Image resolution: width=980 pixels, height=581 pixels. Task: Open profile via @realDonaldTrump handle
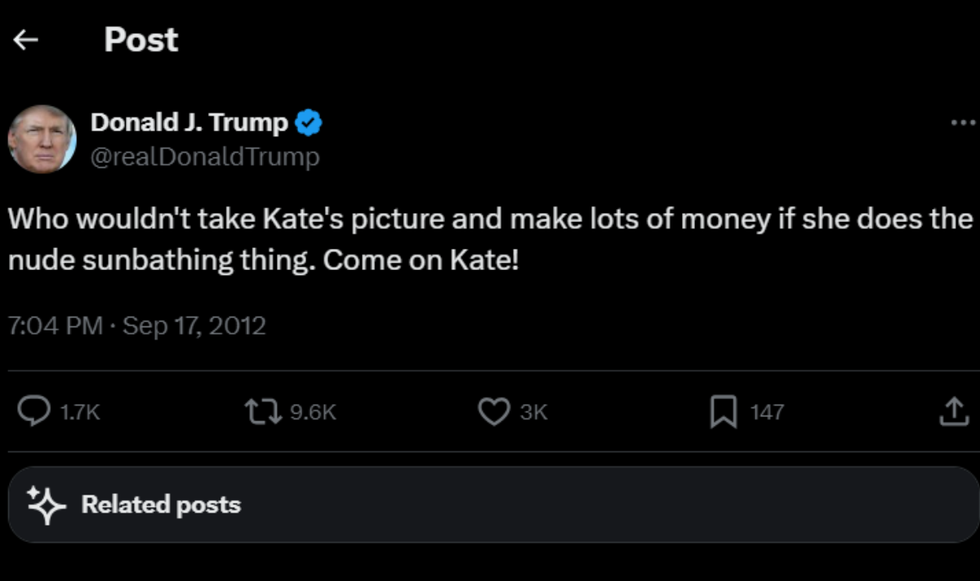(204, 156)
